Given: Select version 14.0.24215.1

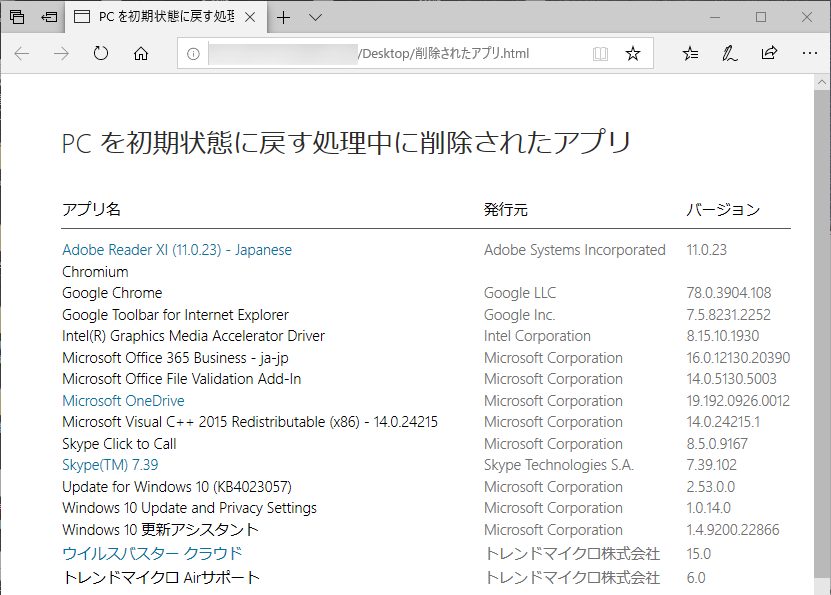Looking at the screenshot, I should (723, 422).
